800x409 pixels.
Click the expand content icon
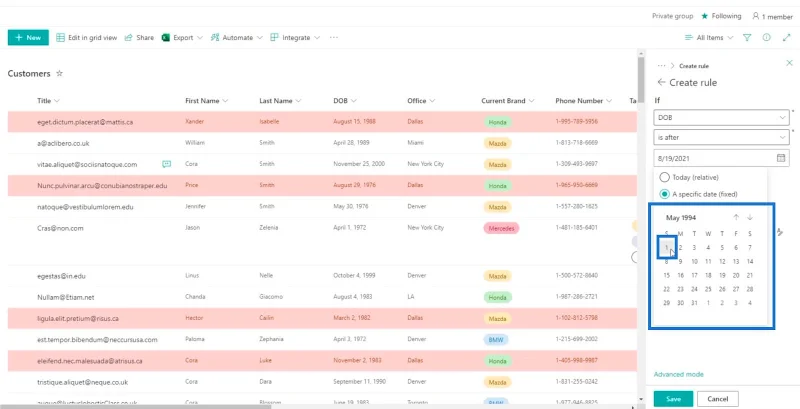point(786,37)
